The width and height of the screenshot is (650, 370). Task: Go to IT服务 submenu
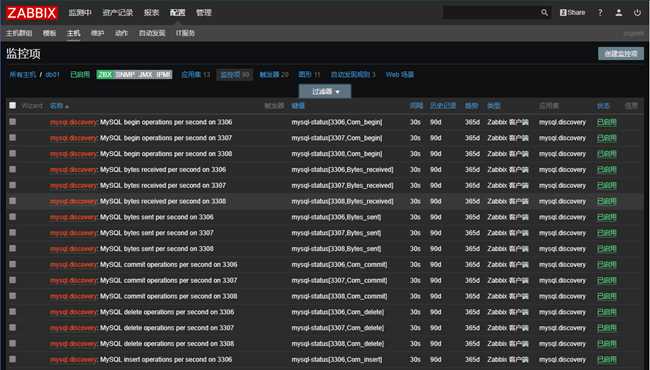[x=185, y=33]
